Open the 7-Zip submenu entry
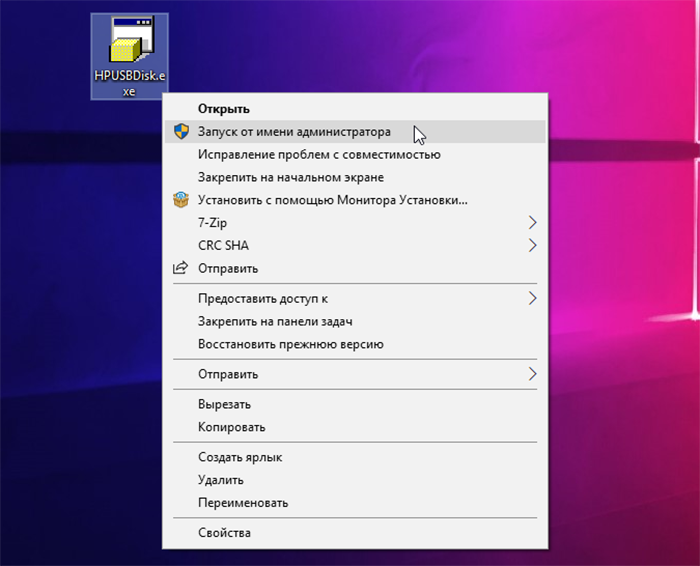 pos(355,222)
